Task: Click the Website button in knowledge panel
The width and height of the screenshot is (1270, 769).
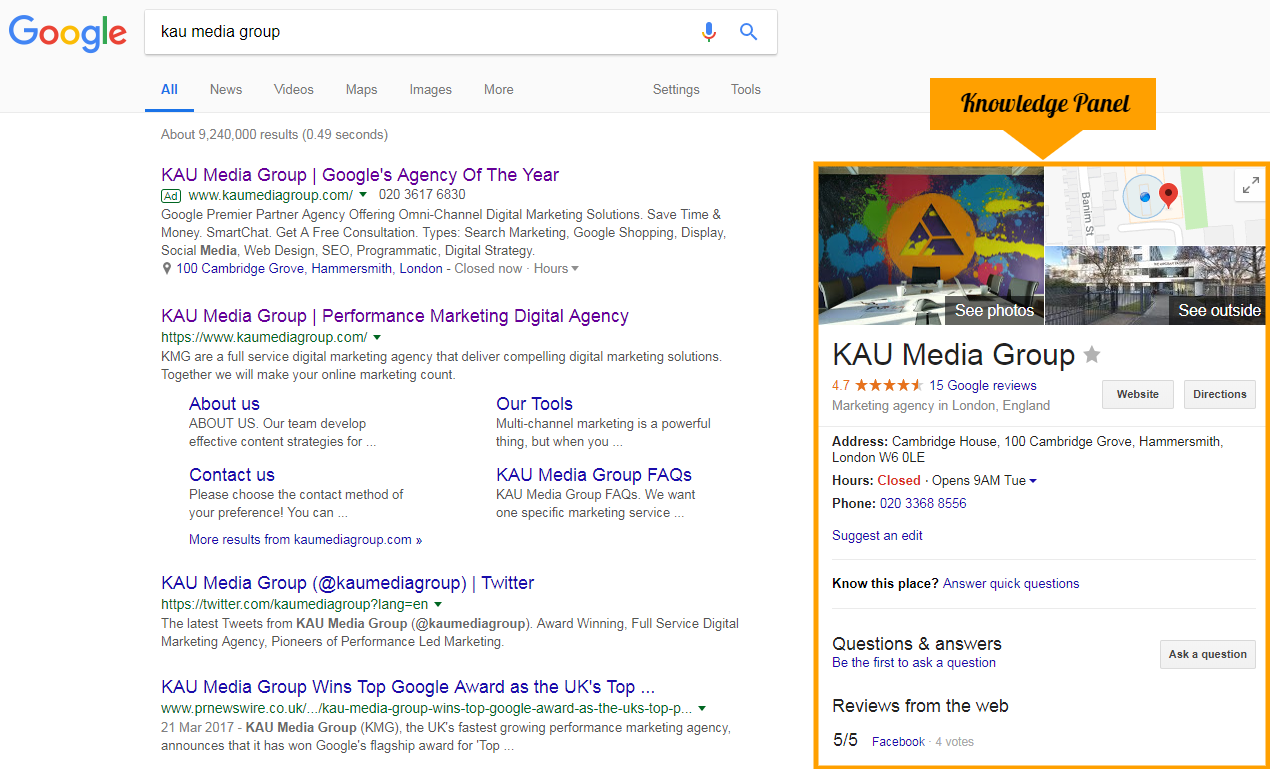Action: 1138,394
